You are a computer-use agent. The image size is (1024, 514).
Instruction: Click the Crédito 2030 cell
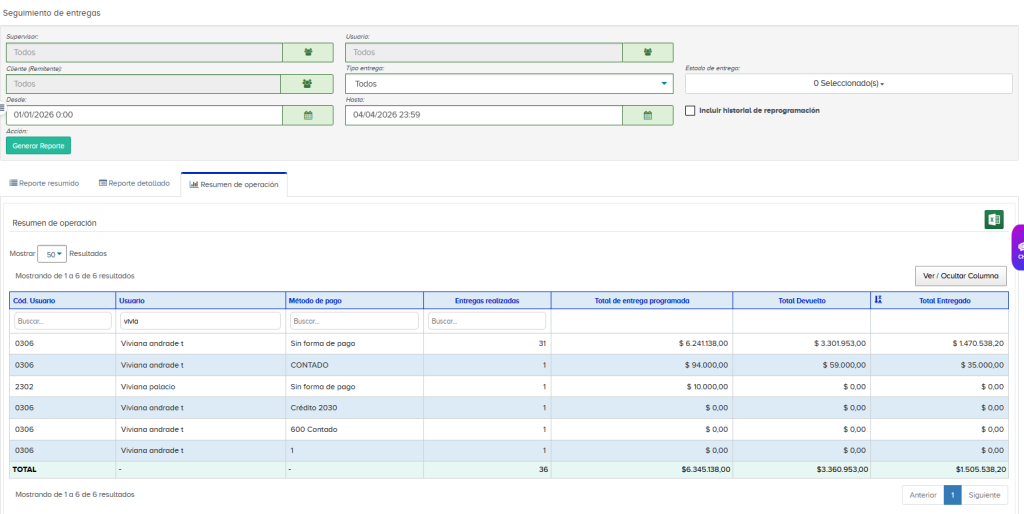click(x=355, y=408)
